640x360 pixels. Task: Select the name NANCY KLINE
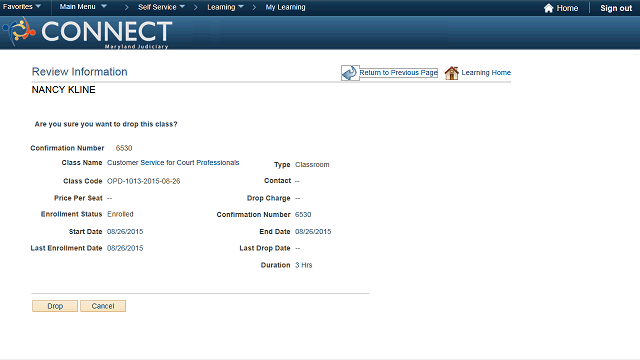pyautogui.click(x=63, y=90)
